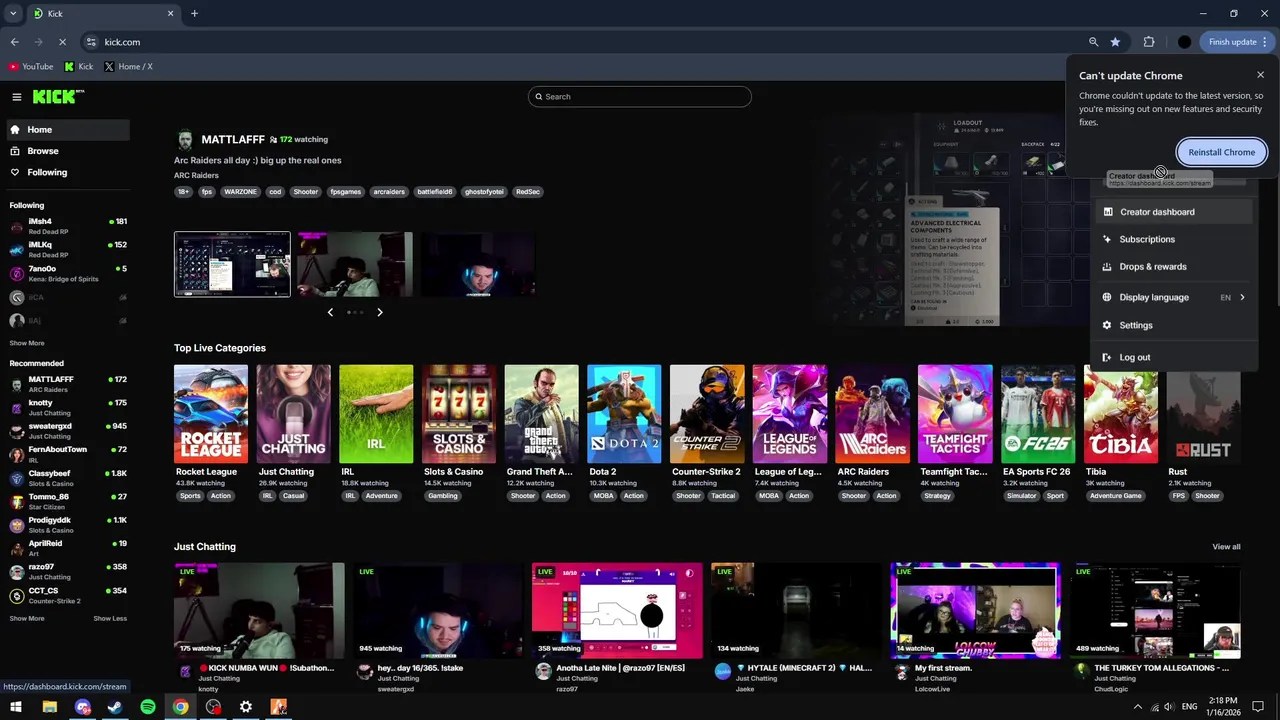
Task: Click the Settings gear icon in dropdown
Action: (x=1107, y=325)
